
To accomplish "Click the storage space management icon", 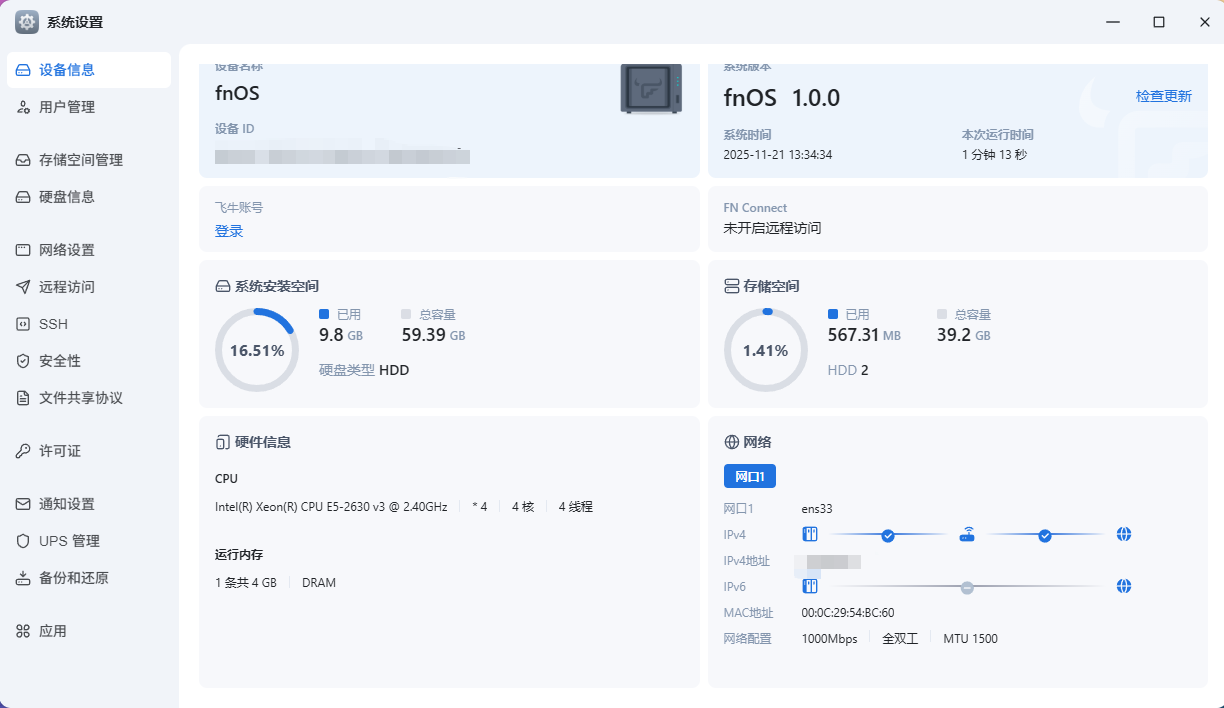I will (23, 160).
